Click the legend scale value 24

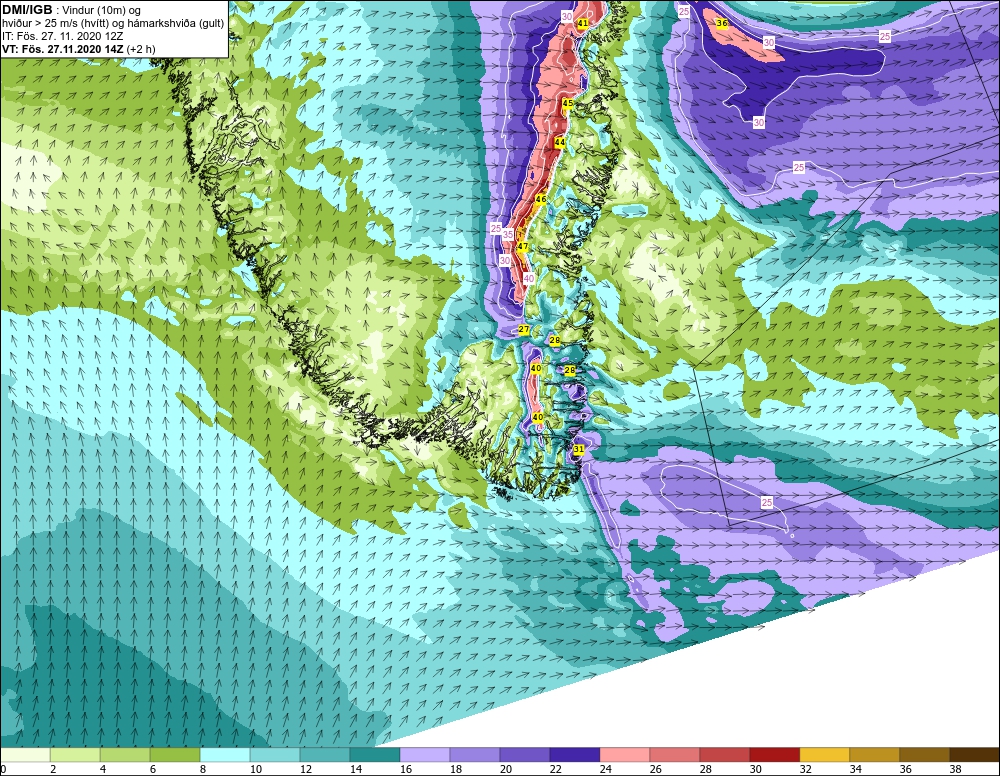606,770
